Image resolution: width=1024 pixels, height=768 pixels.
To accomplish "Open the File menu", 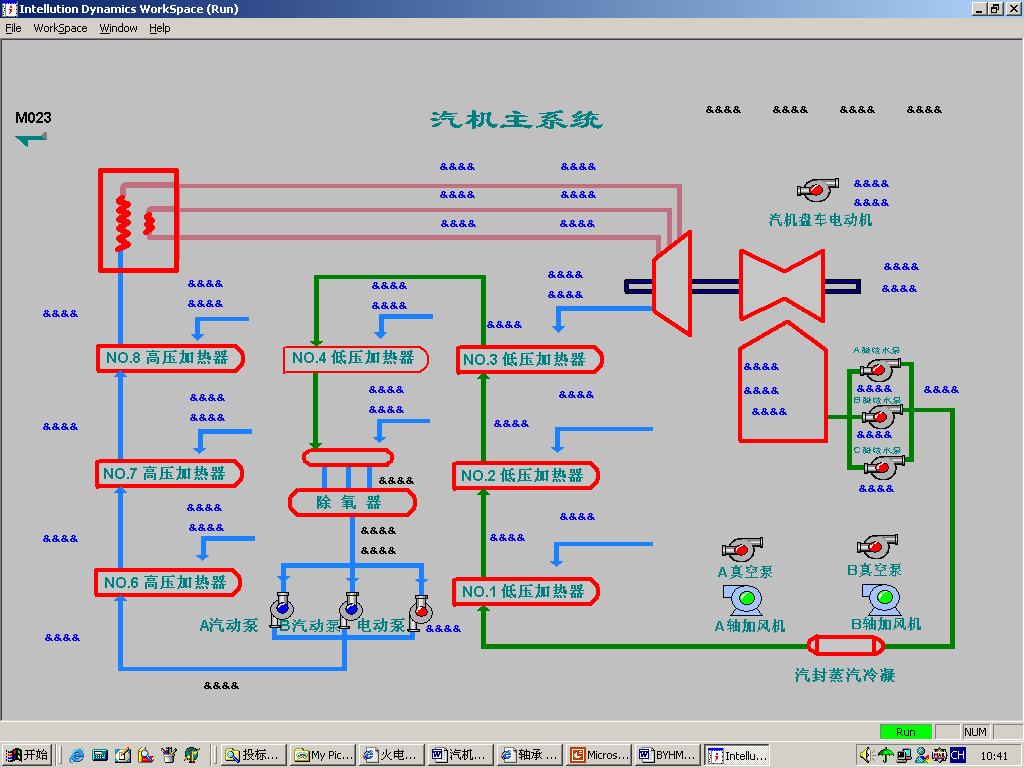I will pos(13,28).
